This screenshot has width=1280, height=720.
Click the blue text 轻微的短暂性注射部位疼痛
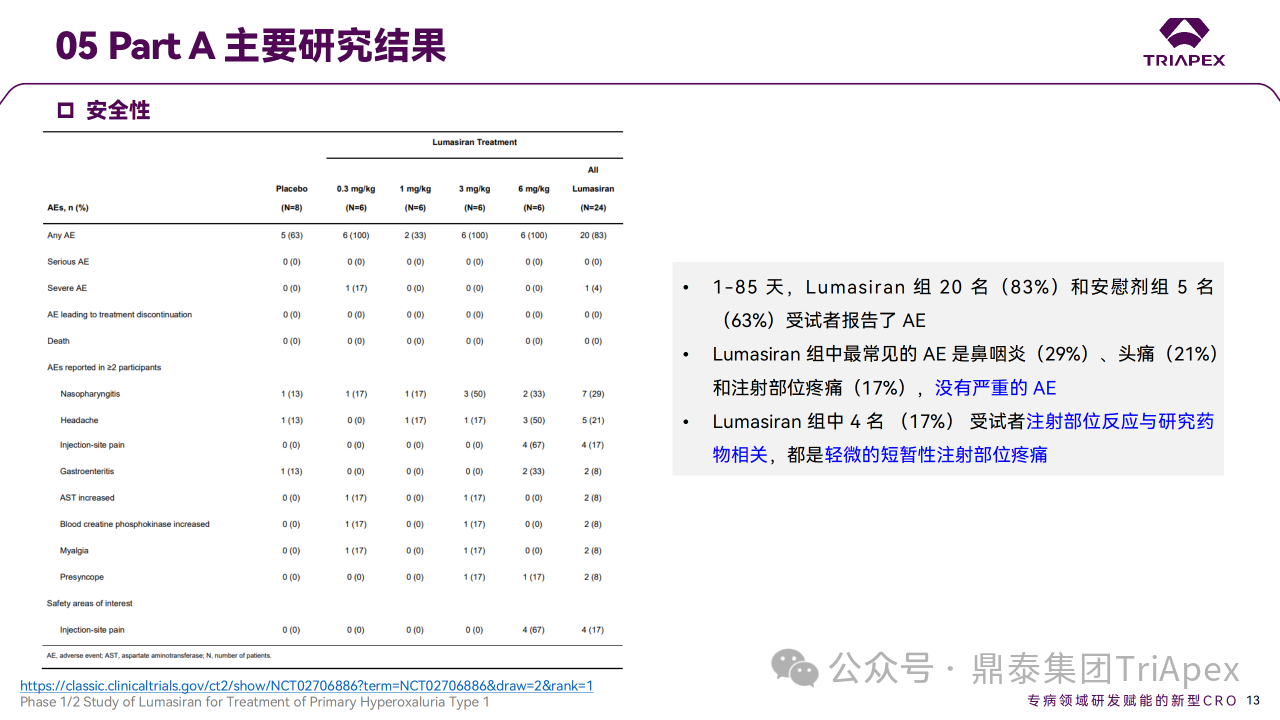coord(936,455)
